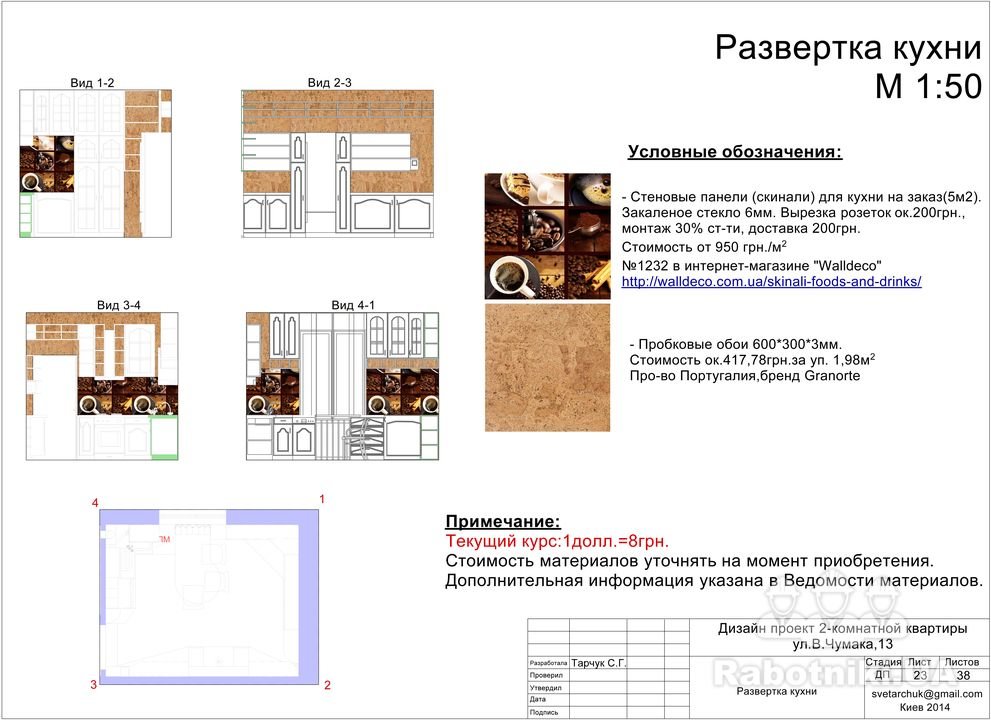Viewport: 991px width, 720px height.
Task: Click the text '№1232 в интернет-магазине "Walldeco"'
Action: click(751, 265)
